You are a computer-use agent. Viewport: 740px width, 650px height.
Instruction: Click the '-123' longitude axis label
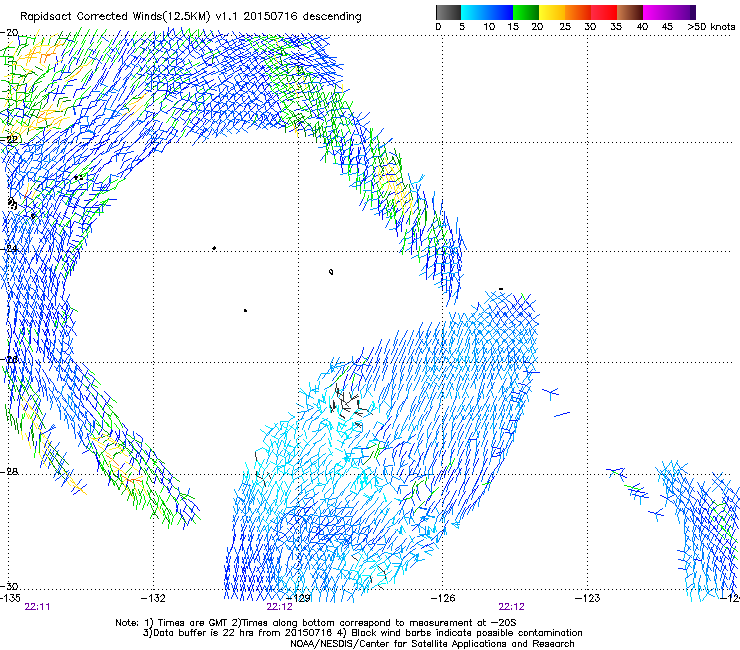(587, 598)
